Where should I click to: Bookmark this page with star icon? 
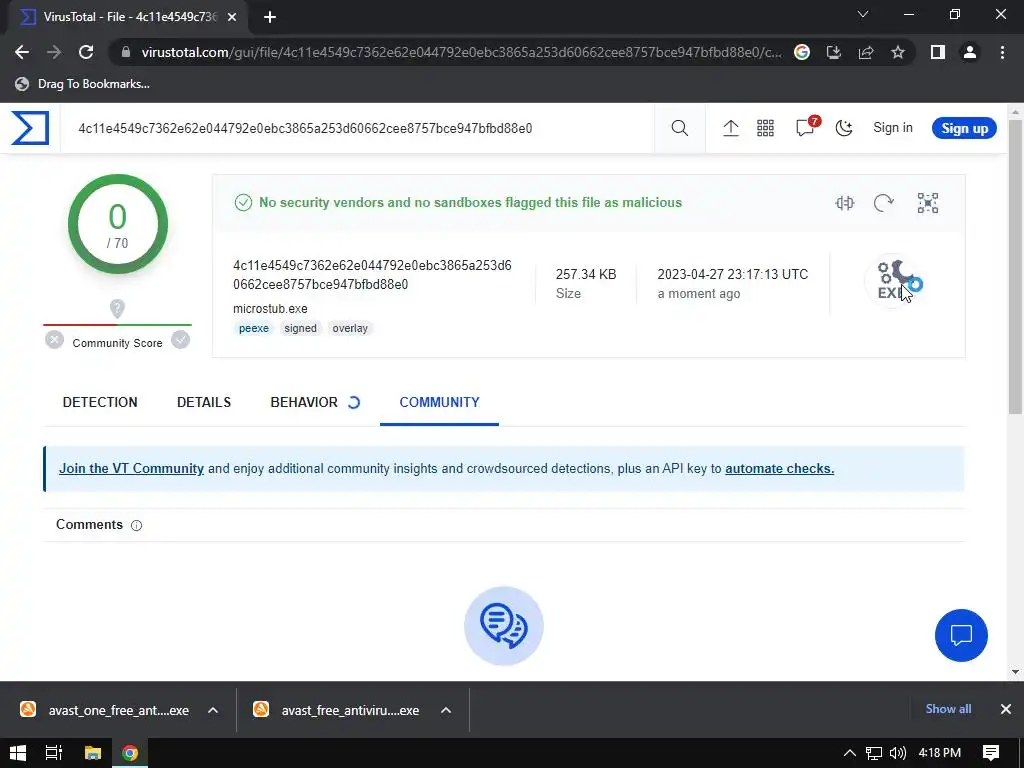click(x=898, y=52)
